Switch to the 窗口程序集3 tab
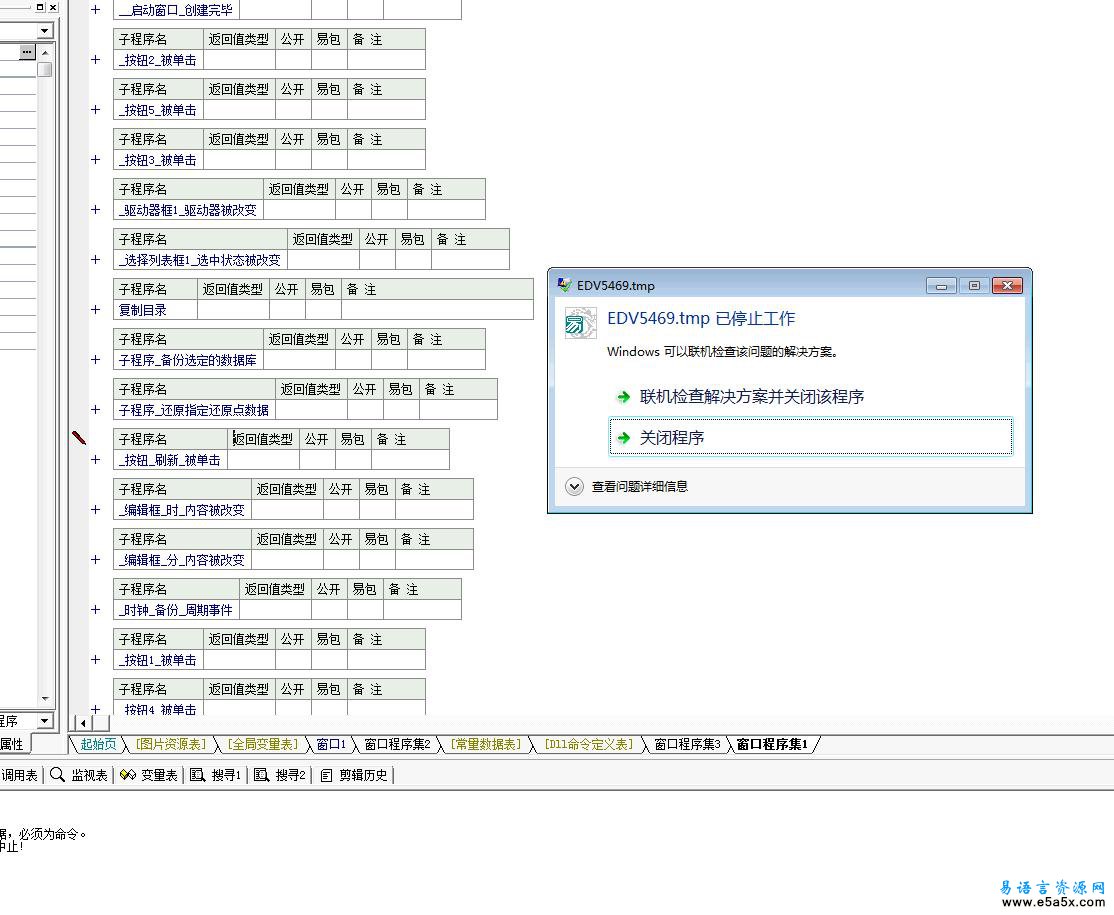The width and height of the screenshot is (1114, 915). [x=687, y=744]
